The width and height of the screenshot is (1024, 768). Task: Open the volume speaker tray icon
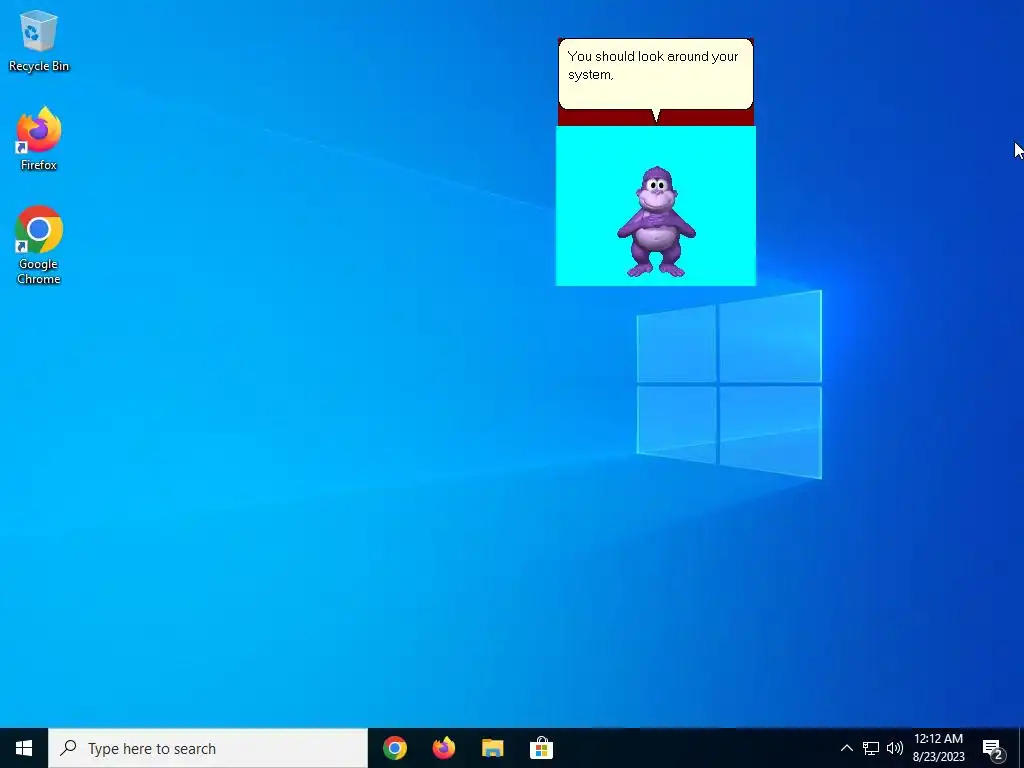(x=895, y=748)
